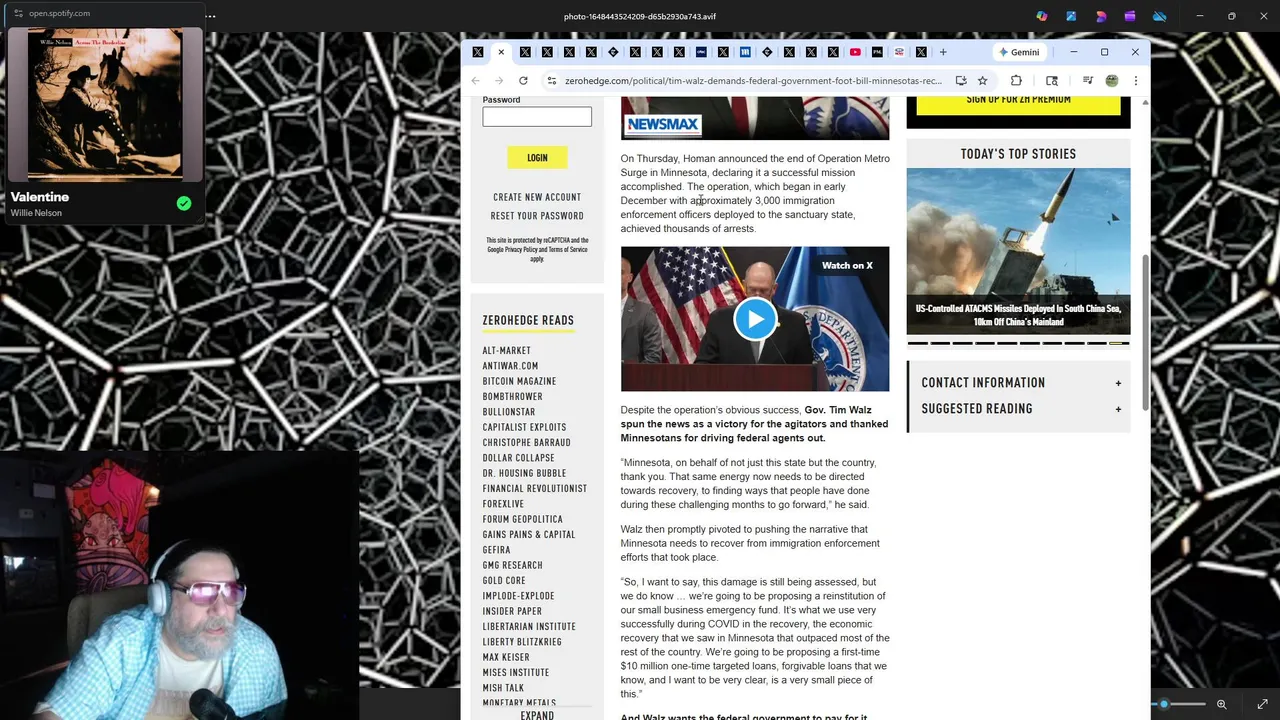Click EXPAND under ZeroHedge Reads list
The height and width of the screenshot is (720, 1280).
click(x=537, y=715)
